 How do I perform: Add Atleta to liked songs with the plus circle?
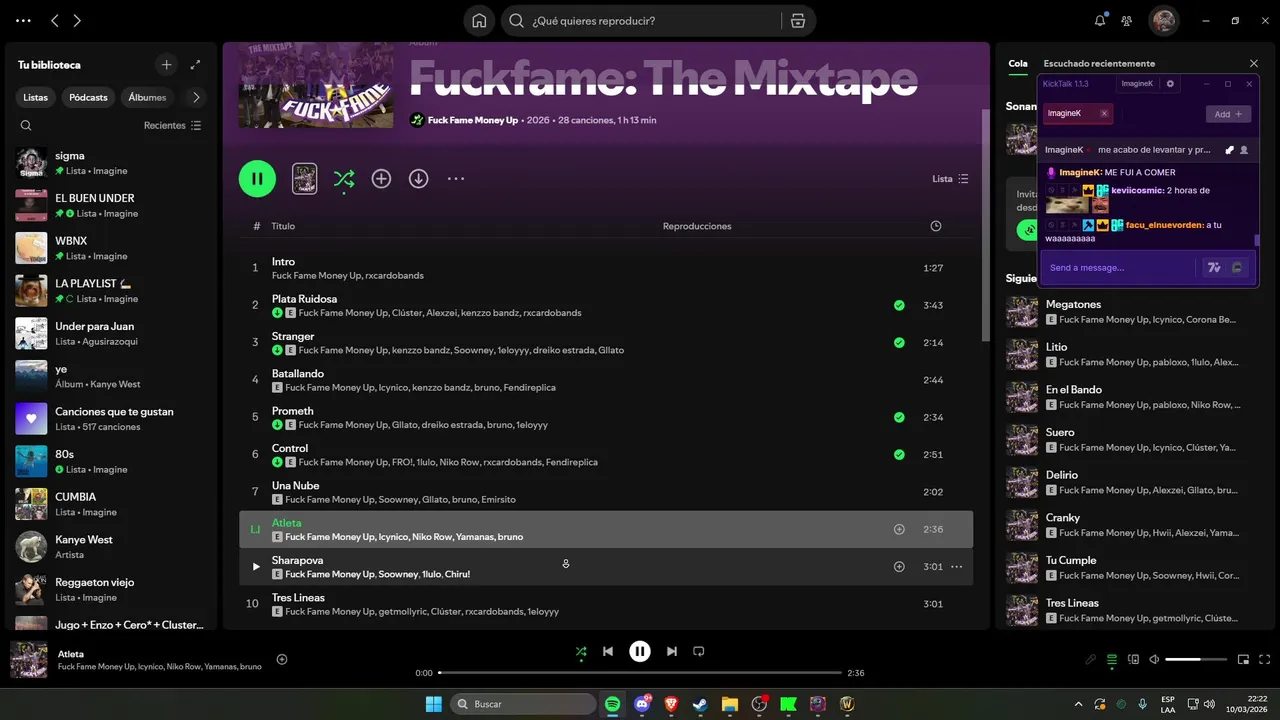coord(899,529)
